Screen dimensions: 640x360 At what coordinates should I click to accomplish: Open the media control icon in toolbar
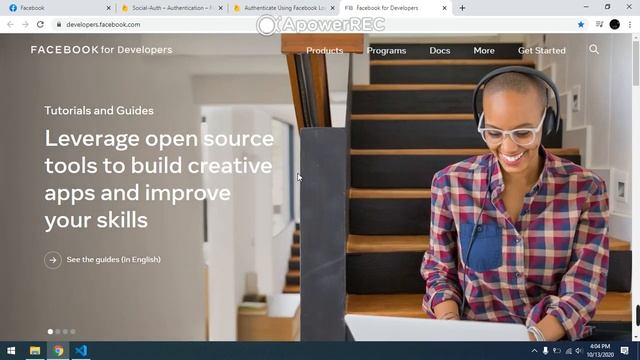coord(599,24)
